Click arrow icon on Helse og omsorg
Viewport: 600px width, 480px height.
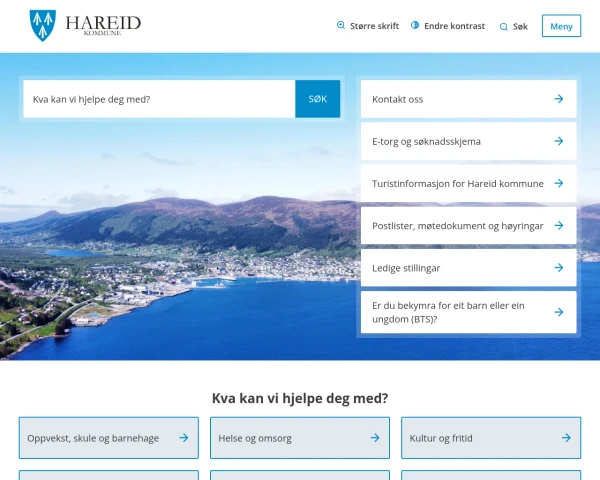(375, 438)
